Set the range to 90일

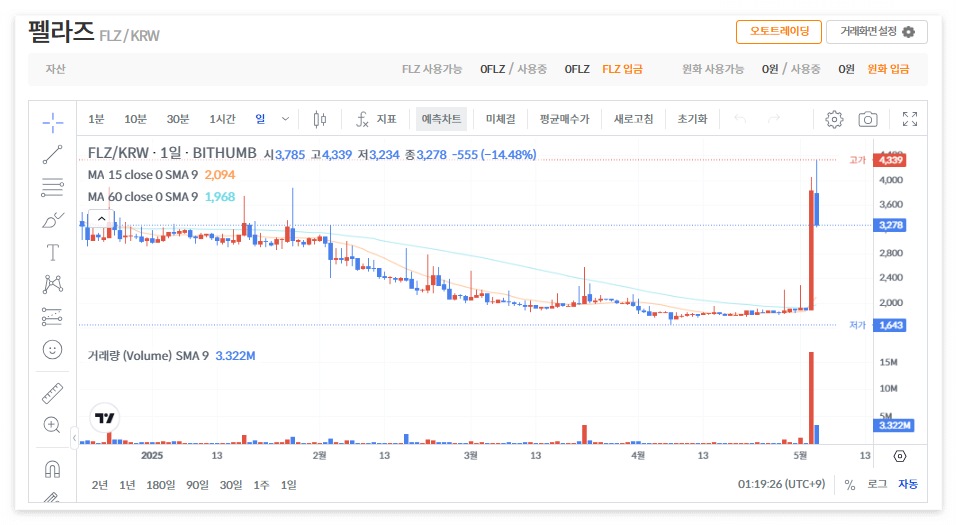click(197, 485)
